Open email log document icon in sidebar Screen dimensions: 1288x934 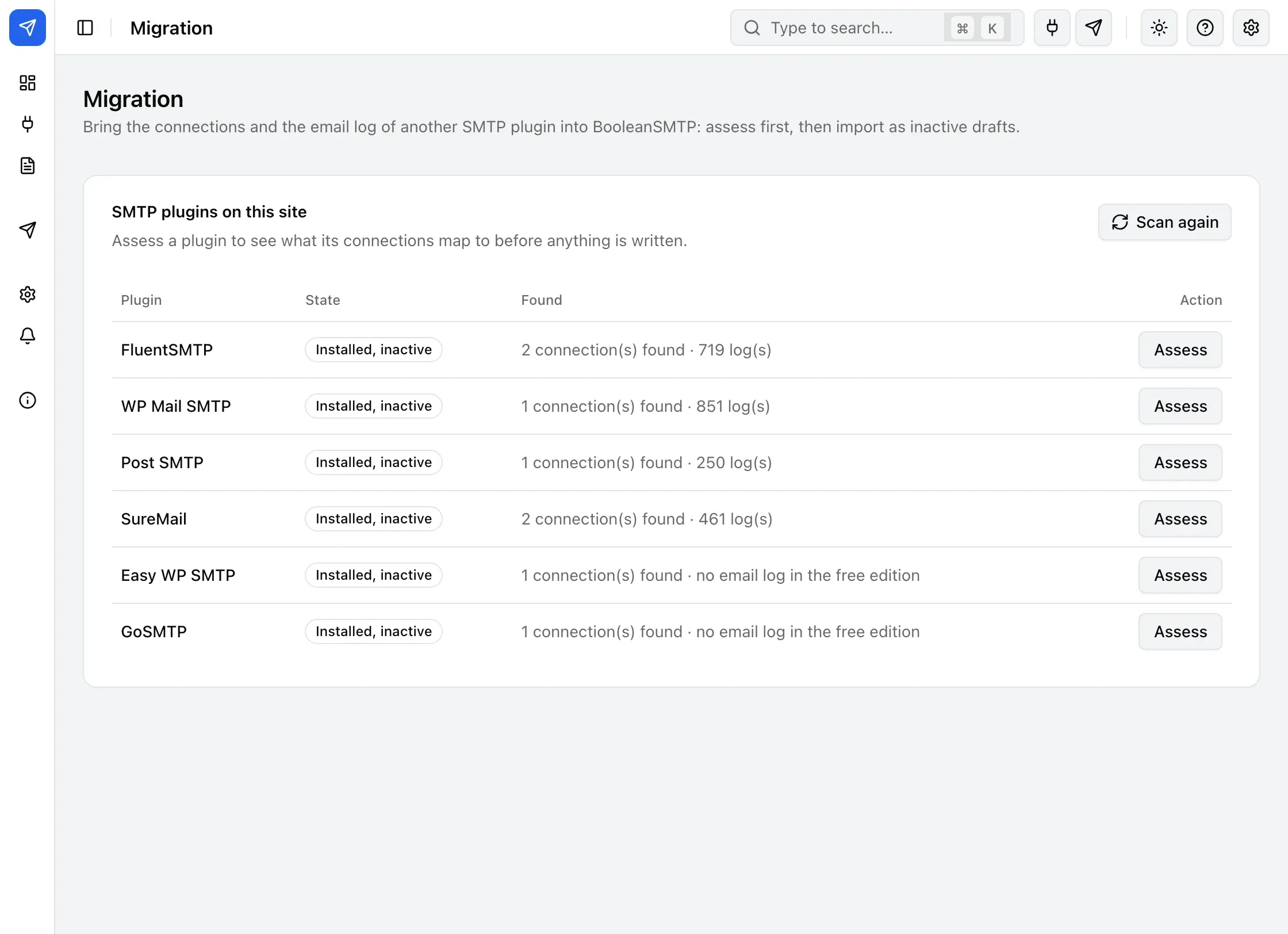tap(28, 166)
